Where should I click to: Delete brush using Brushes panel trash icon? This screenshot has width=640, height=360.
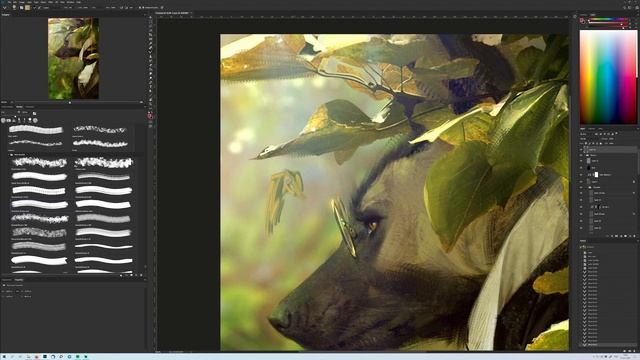tap(141, 275)
